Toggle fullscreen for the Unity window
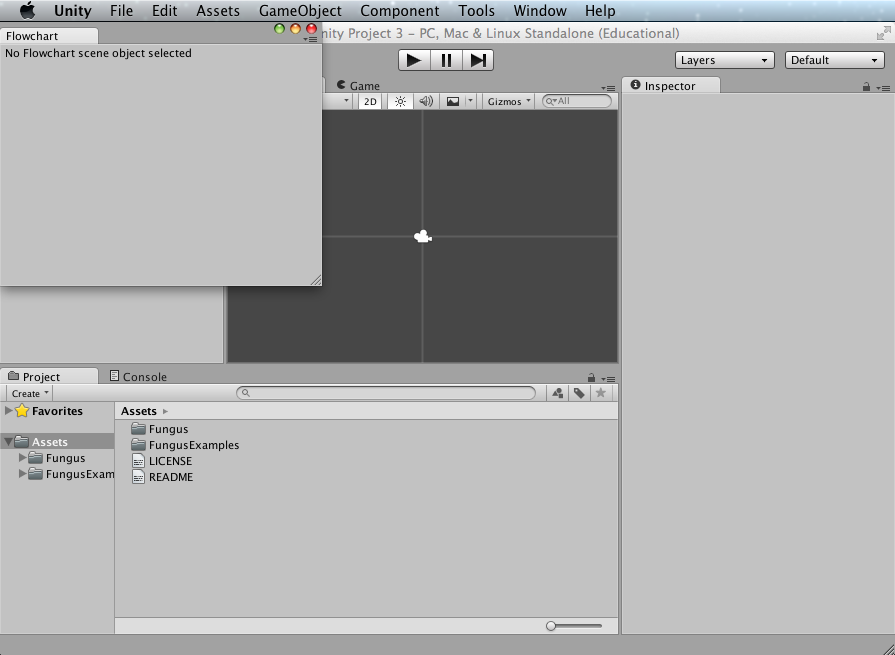 883,34
